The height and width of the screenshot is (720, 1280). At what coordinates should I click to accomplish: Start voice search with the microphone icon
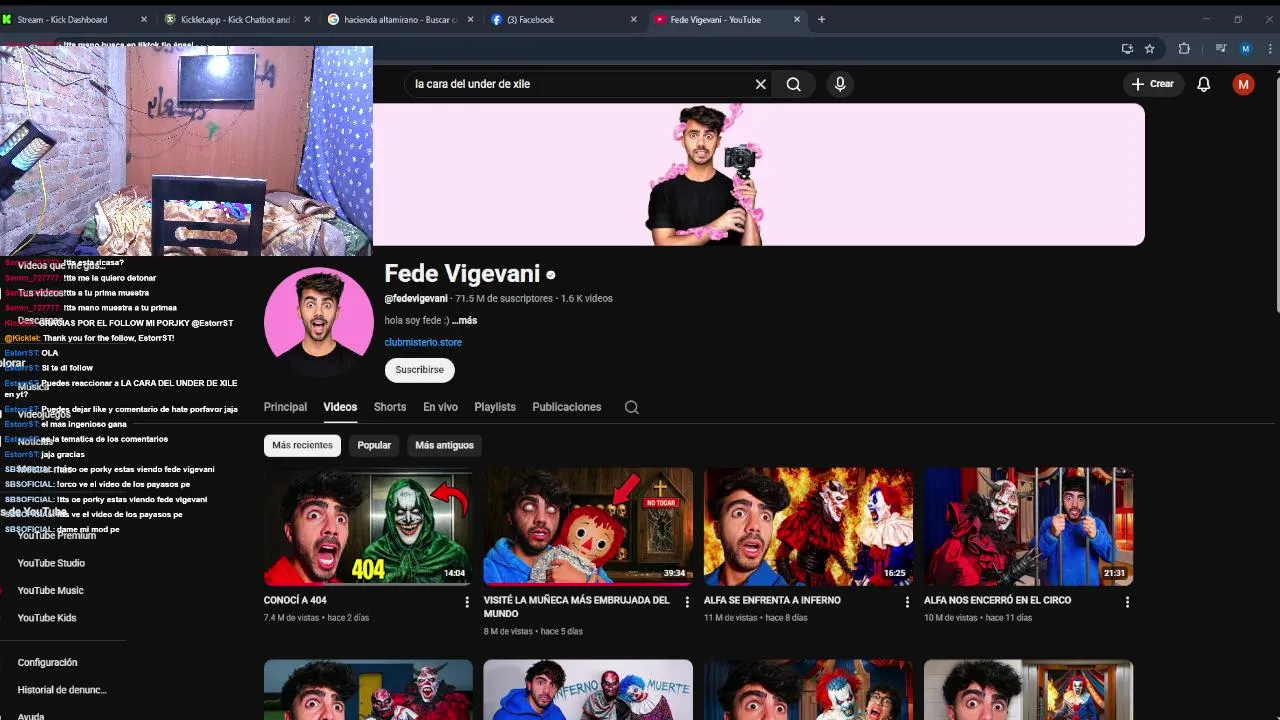840,84
